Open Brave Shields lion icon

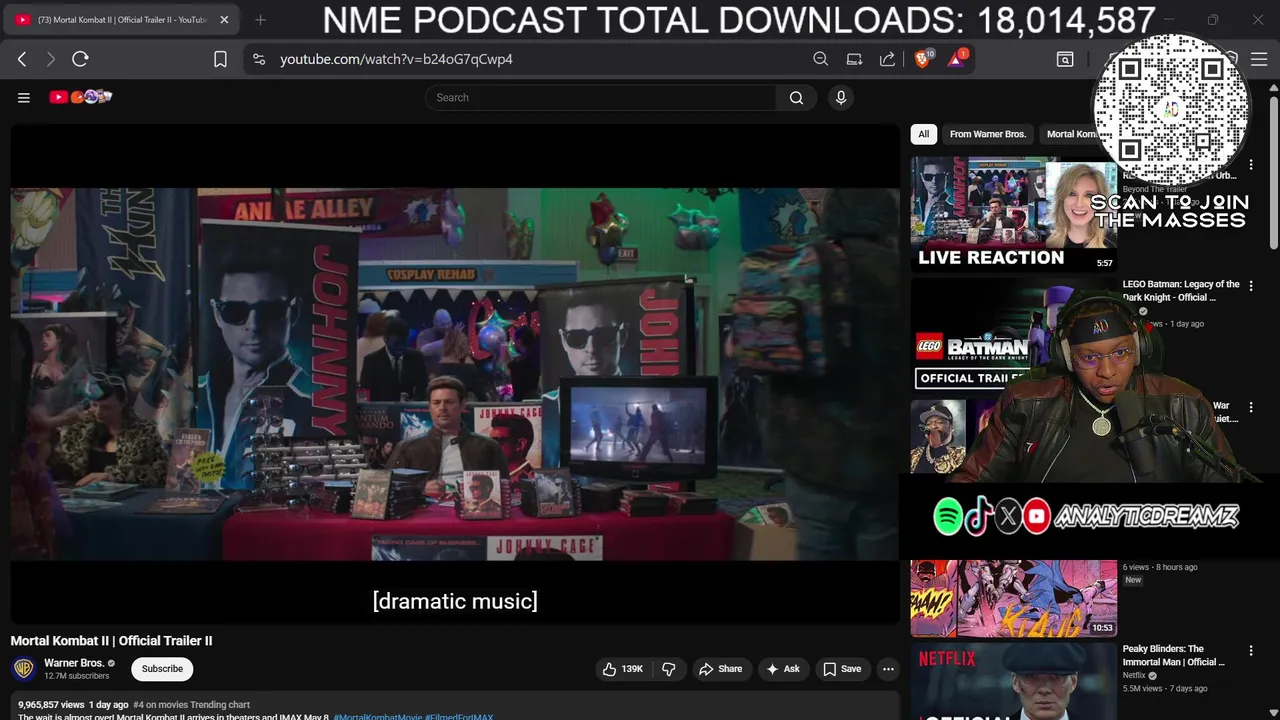point(923,59)
